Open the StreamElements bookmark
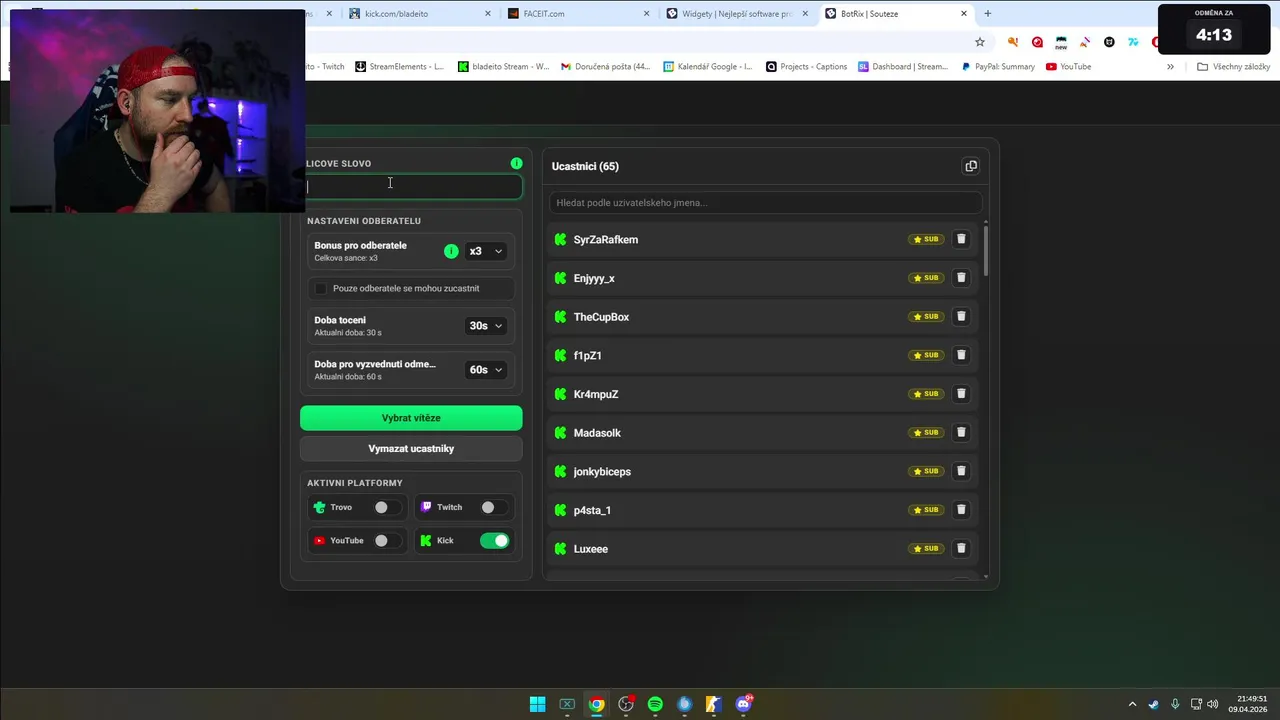The width and height of the screenshot is (1280, 720). (398, 67)
